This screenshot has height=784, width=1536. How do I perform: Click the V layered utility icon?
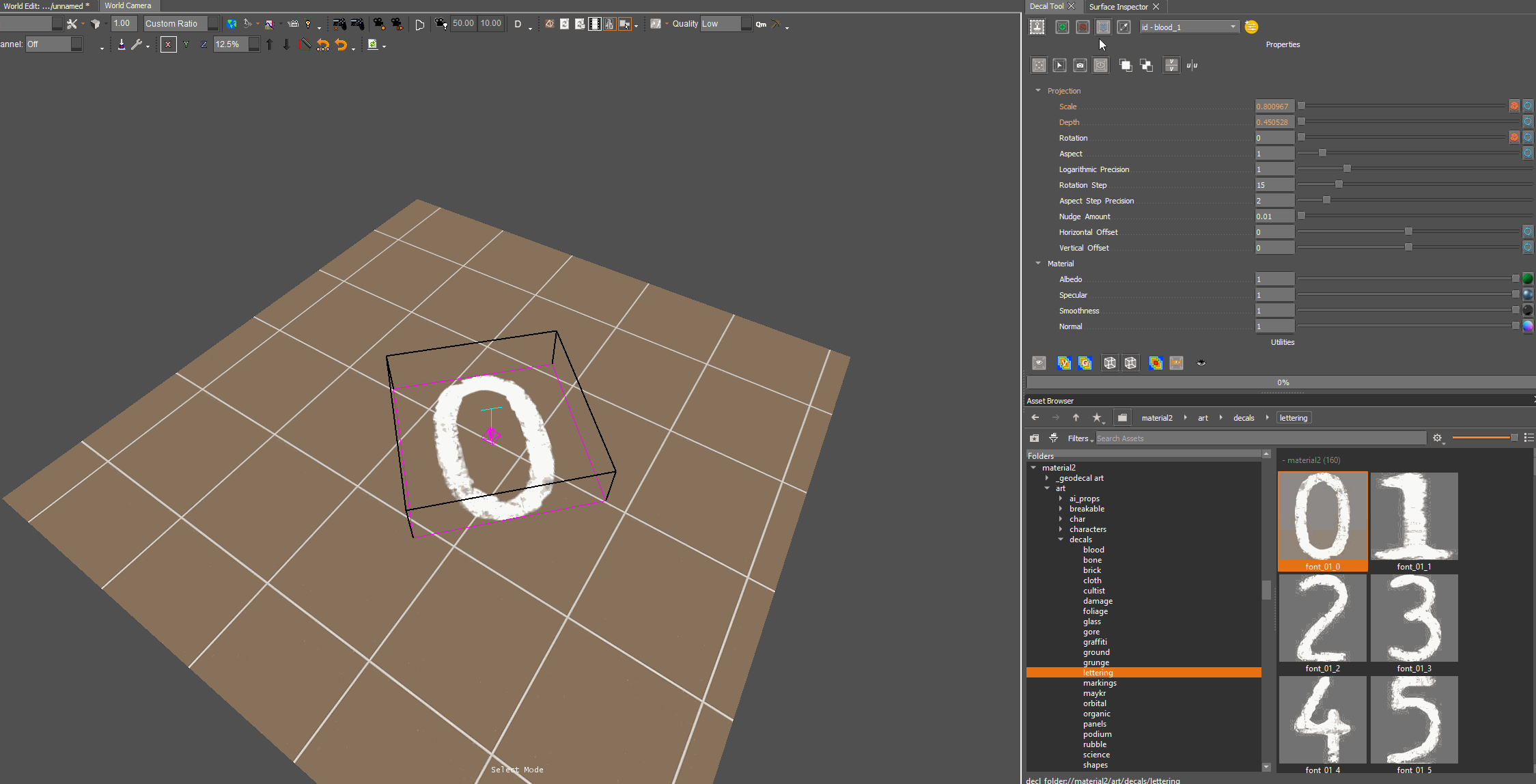pos(1064,363)
